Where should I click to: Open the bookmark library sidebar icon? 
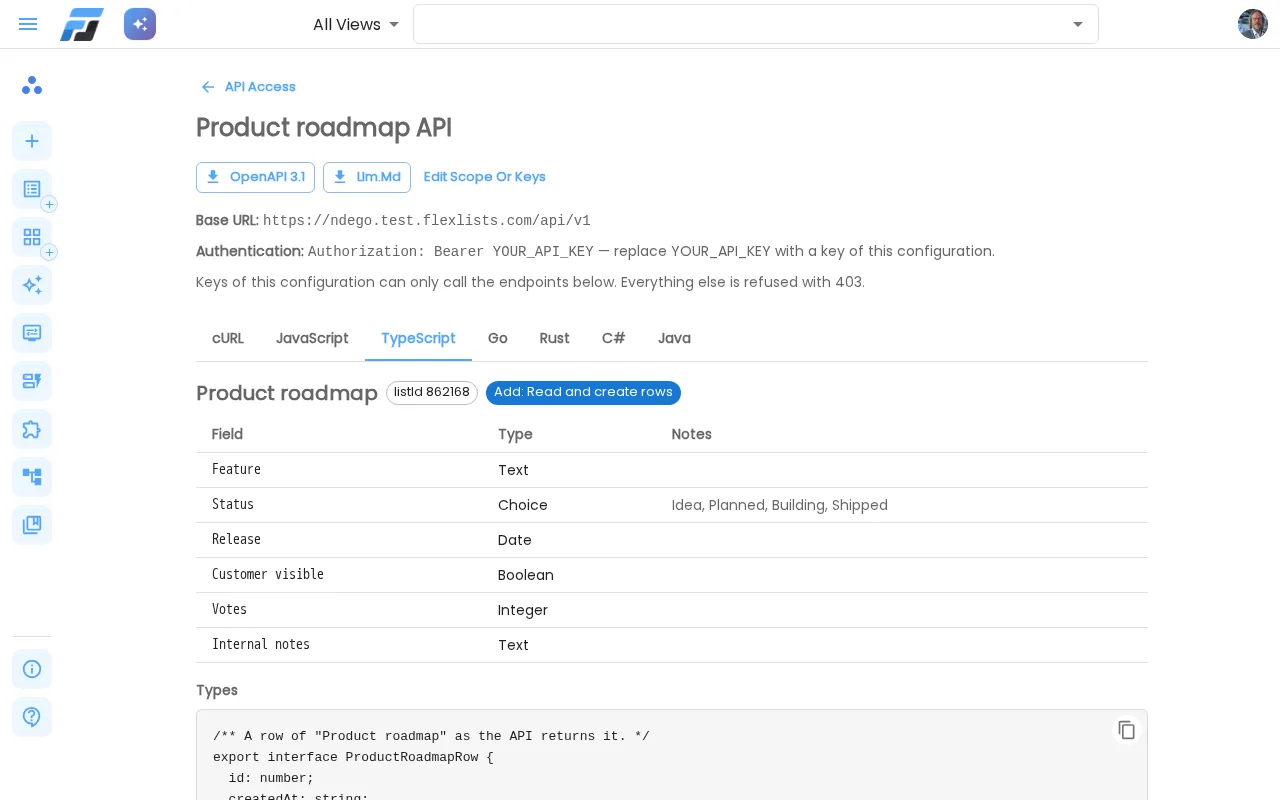[x=32, y=525]
